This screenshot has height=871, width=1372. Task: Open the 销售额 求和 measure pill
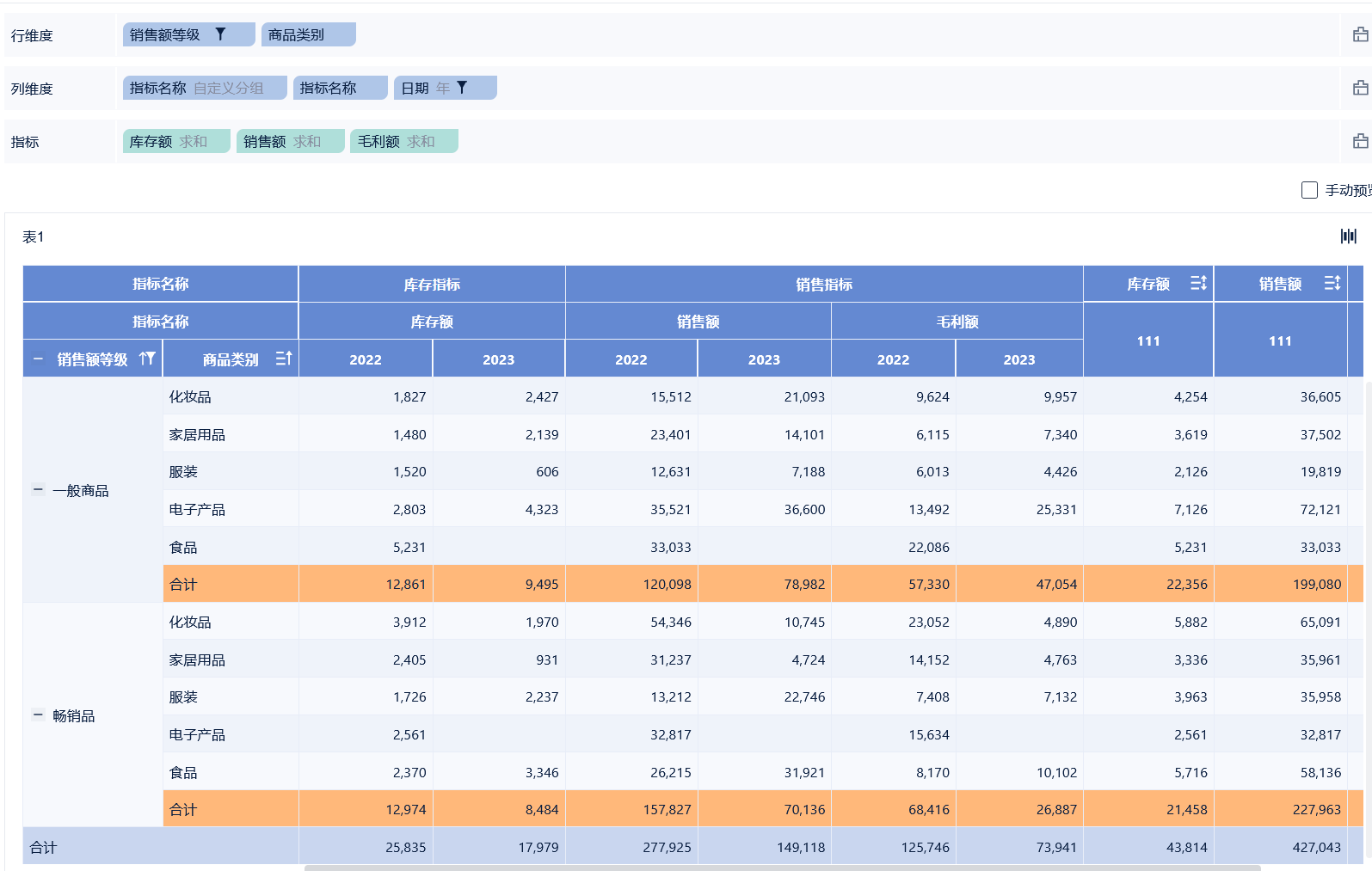point(291,141)
